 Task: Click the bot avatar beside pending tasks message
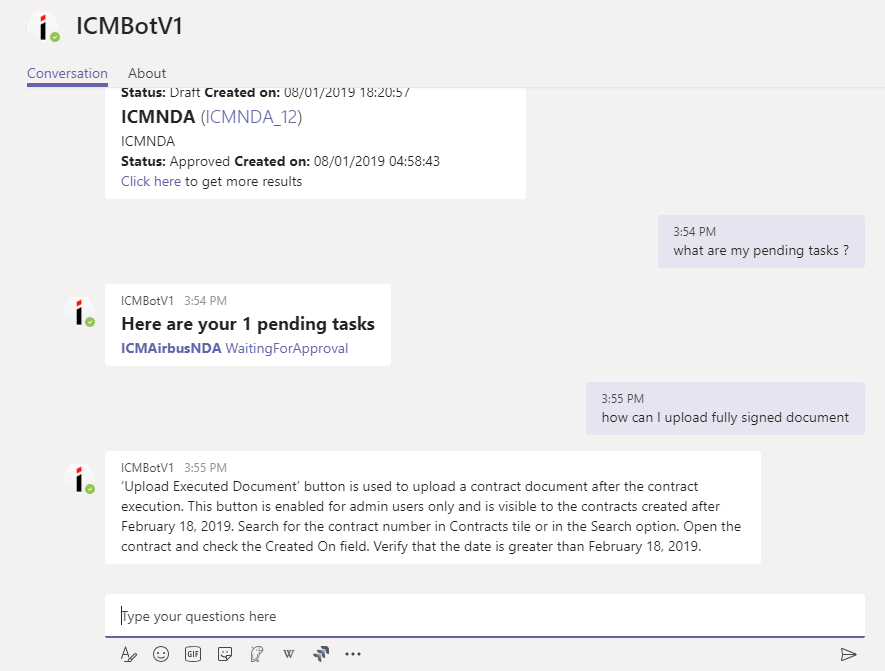click(79, 311)
